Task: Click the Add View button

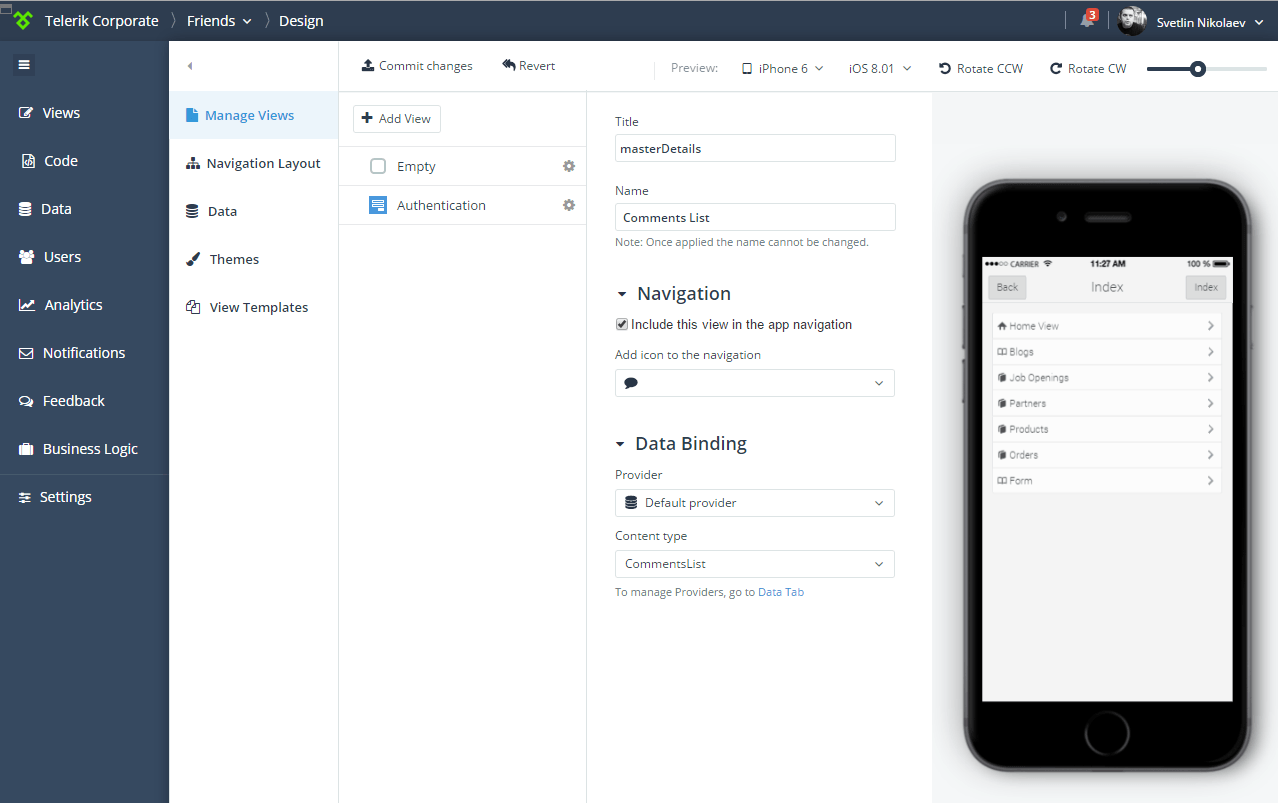Action: pos(397,118)
